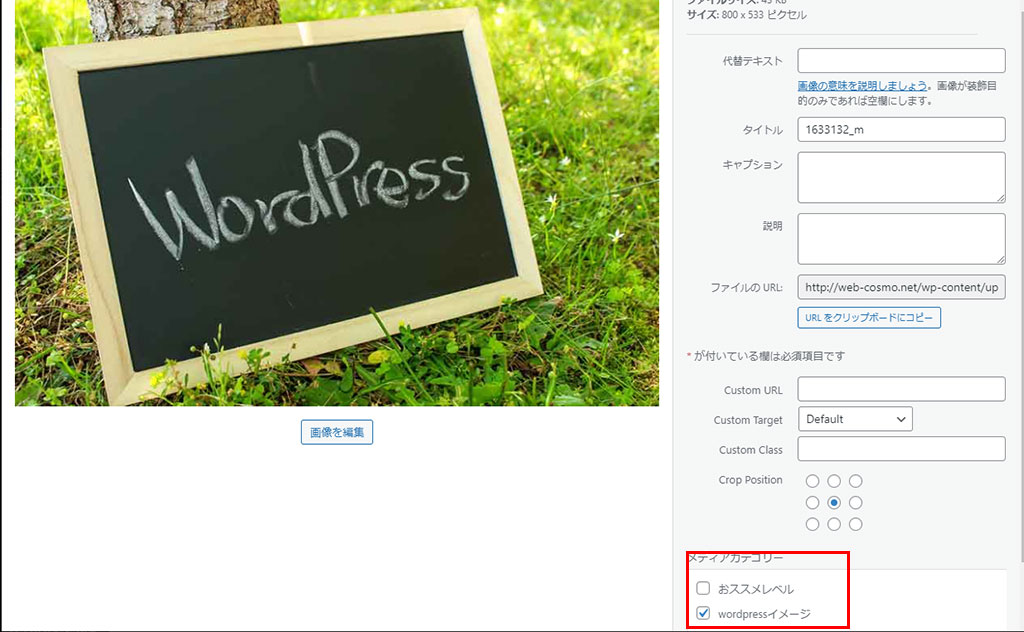The image size is (1024, 632).
Task: Select top-left Crop Position radio button
Action: [812, 481]
